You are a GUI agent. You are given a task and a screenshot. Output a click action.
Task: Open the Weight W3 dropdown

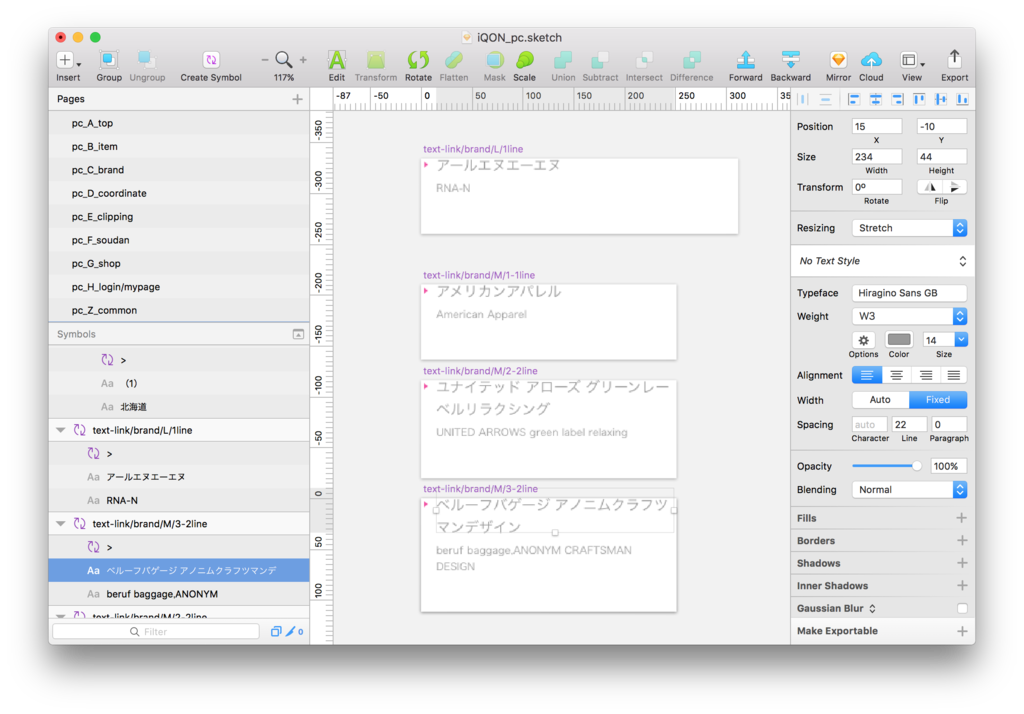tap(909, 316)
